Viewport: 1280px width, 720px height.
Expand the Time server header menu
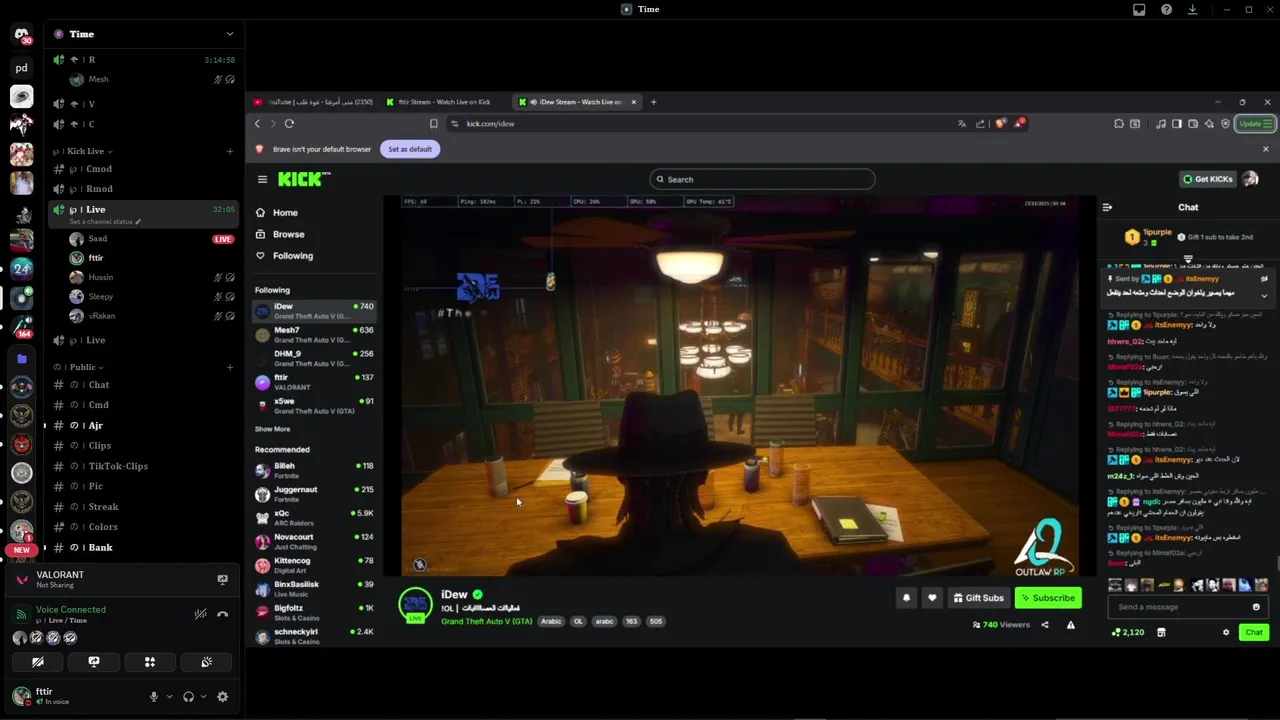tap(229, 34)
